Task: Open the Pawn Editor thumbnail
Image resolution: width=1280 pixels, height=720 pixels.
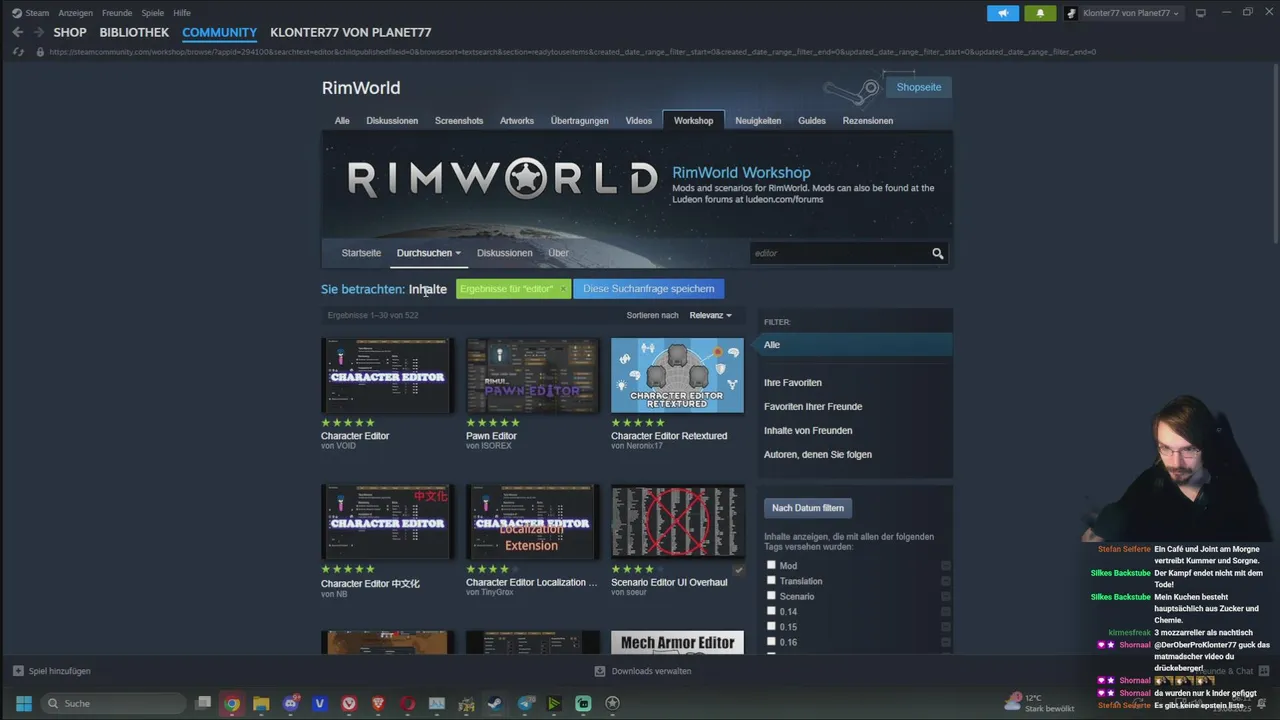Action: click(x=532, y=375)
